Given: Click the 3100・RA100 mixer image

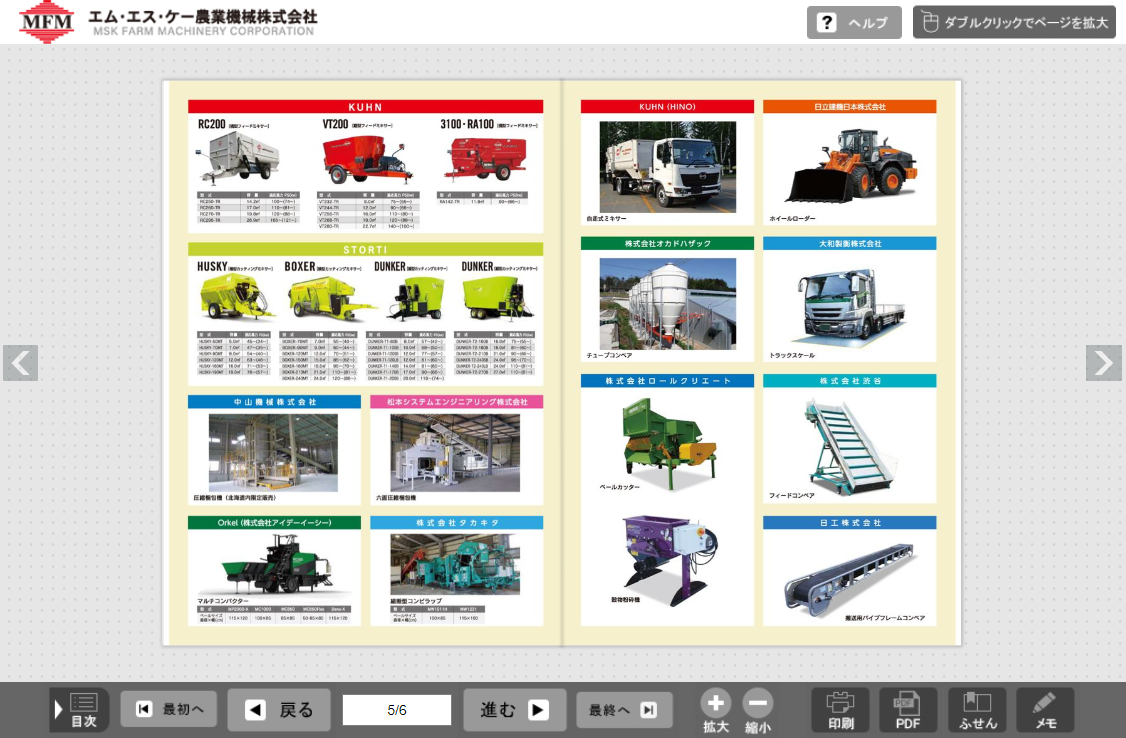Looking at the screenshot, I should (x=488, y=159).
